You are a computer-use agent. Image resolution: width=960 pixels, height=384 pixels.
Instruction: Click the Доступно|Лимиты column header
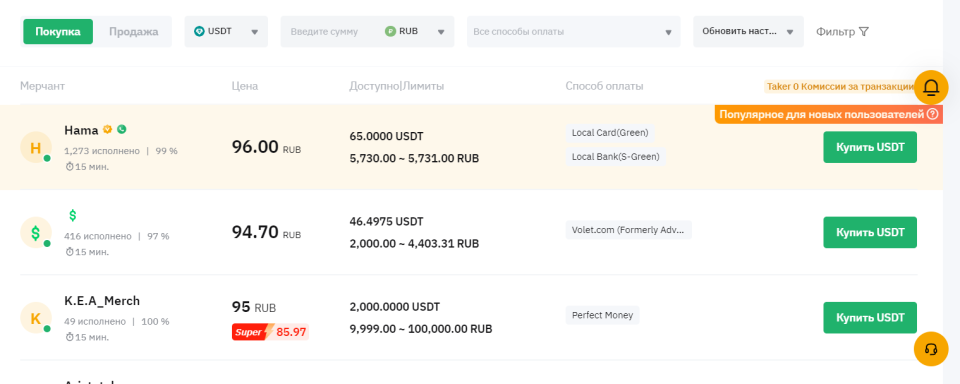(397, 86)
